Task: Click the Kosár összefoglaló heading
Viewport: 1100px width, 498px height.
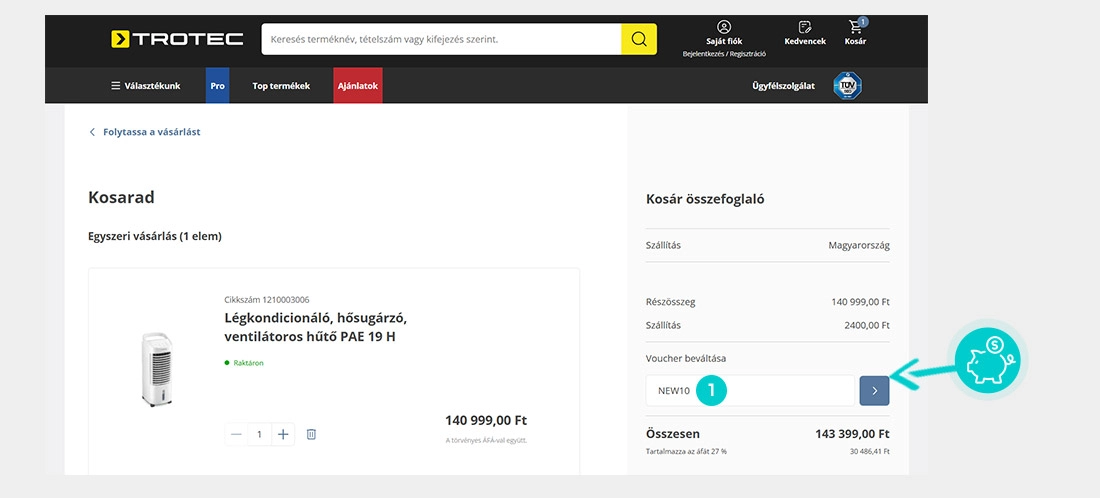Action: click(705, 199)
